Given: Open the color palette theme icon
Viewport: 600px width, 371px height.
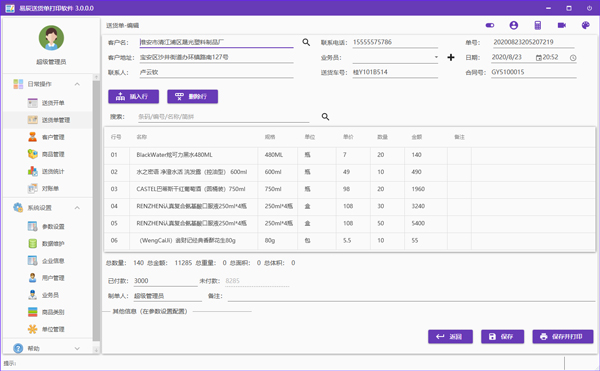Looking at the screenshot, I should [x=585, y=25].
